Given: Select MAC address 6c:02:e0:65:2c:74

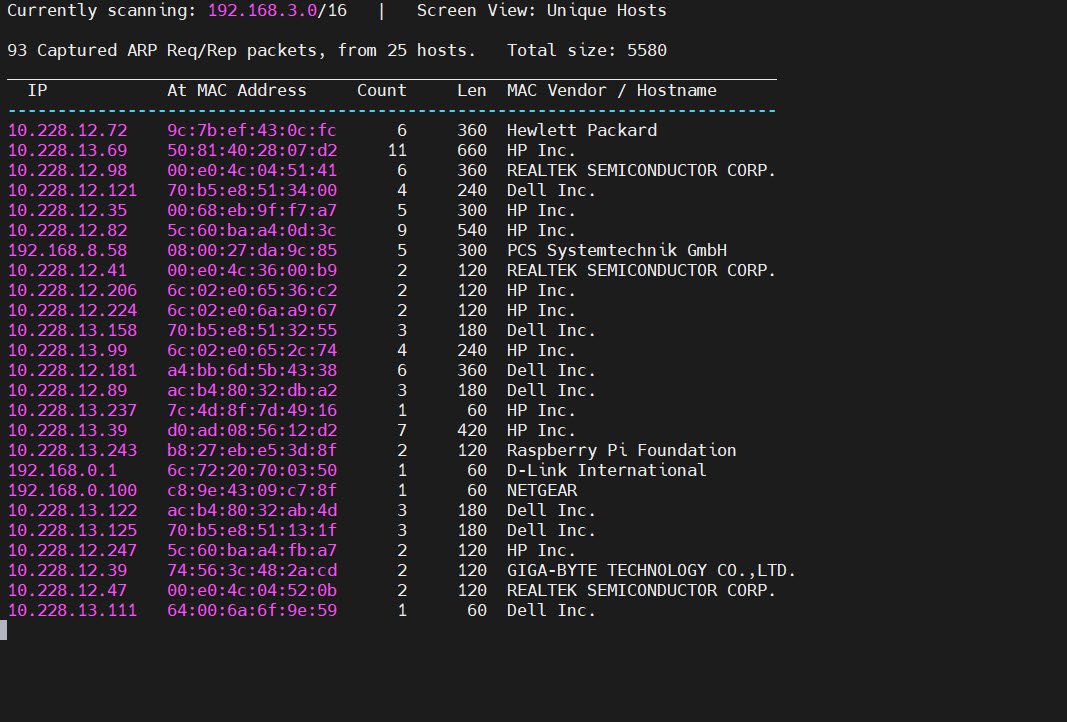Looking at the screenshot, I should tap(252, 350).
